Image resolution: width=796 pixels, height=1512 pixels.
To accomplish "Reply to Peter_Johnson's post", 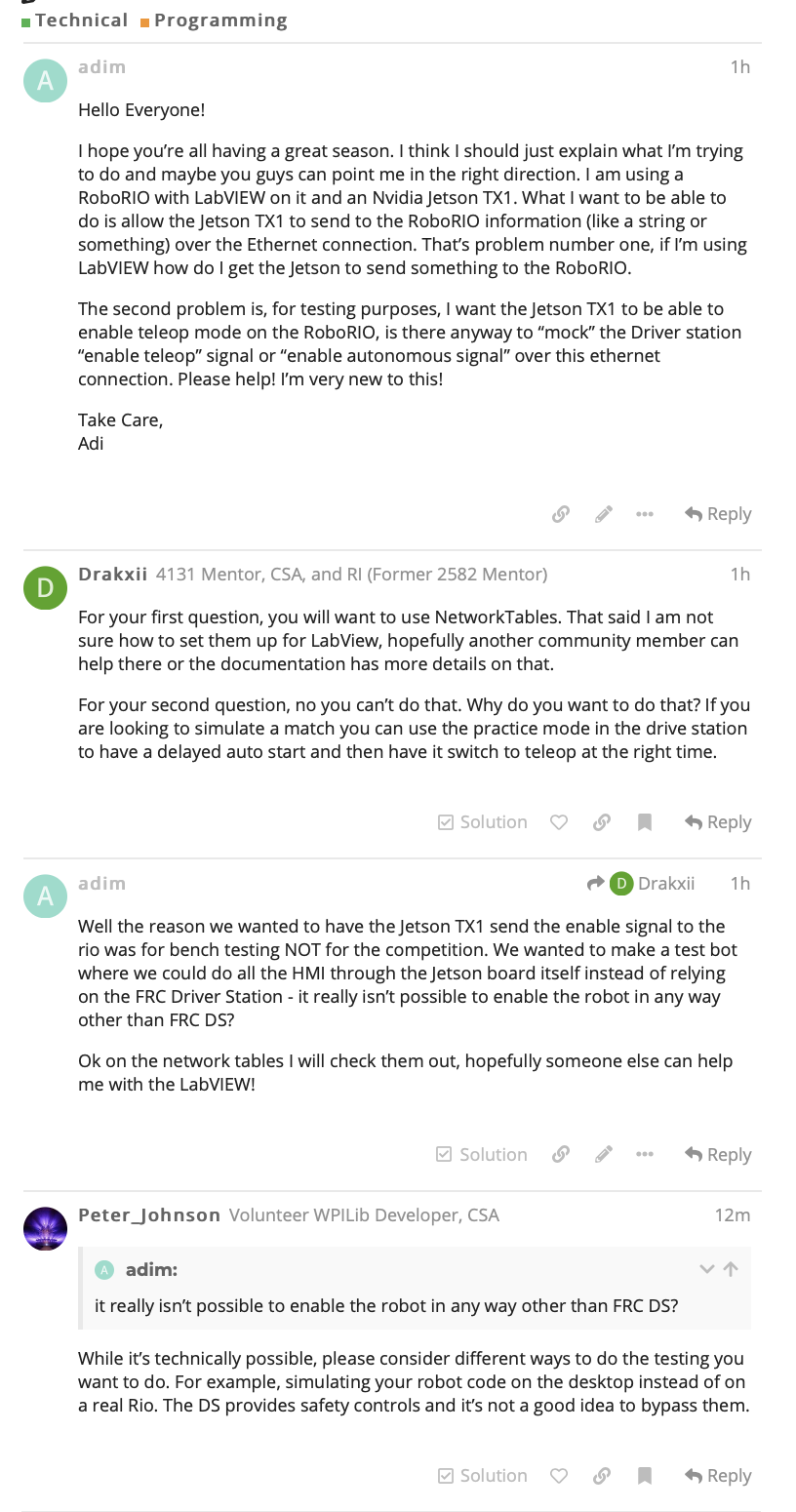I will point(718,1476).
